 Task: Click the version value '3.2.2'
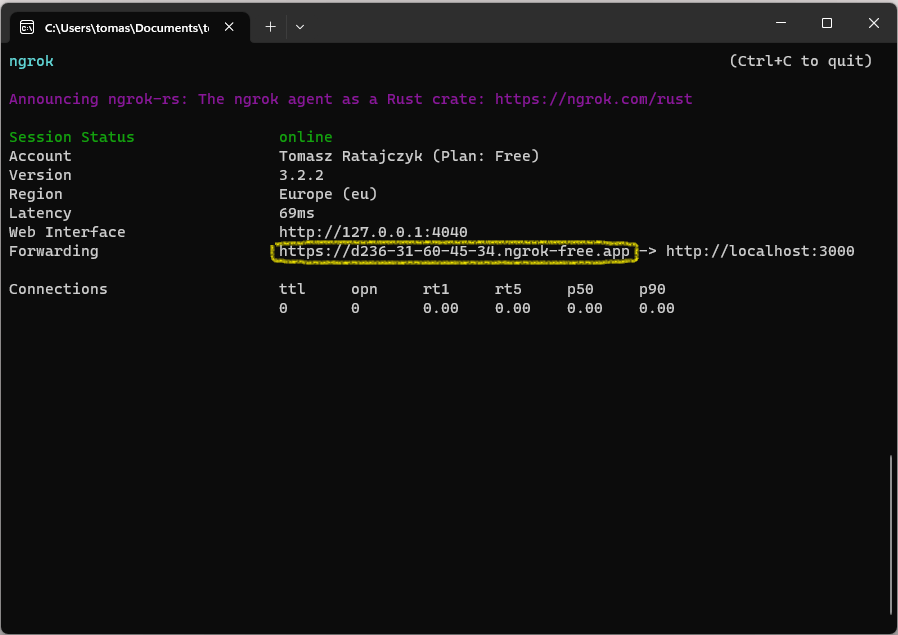tap(301, 175)
